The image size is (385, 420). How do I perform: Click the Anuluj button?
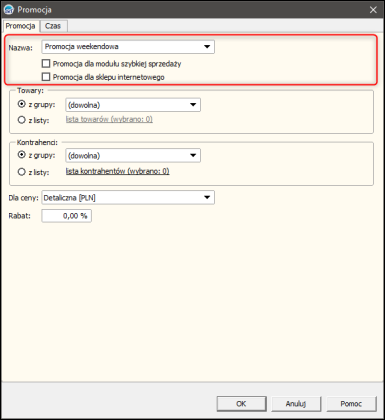[296, 404]
